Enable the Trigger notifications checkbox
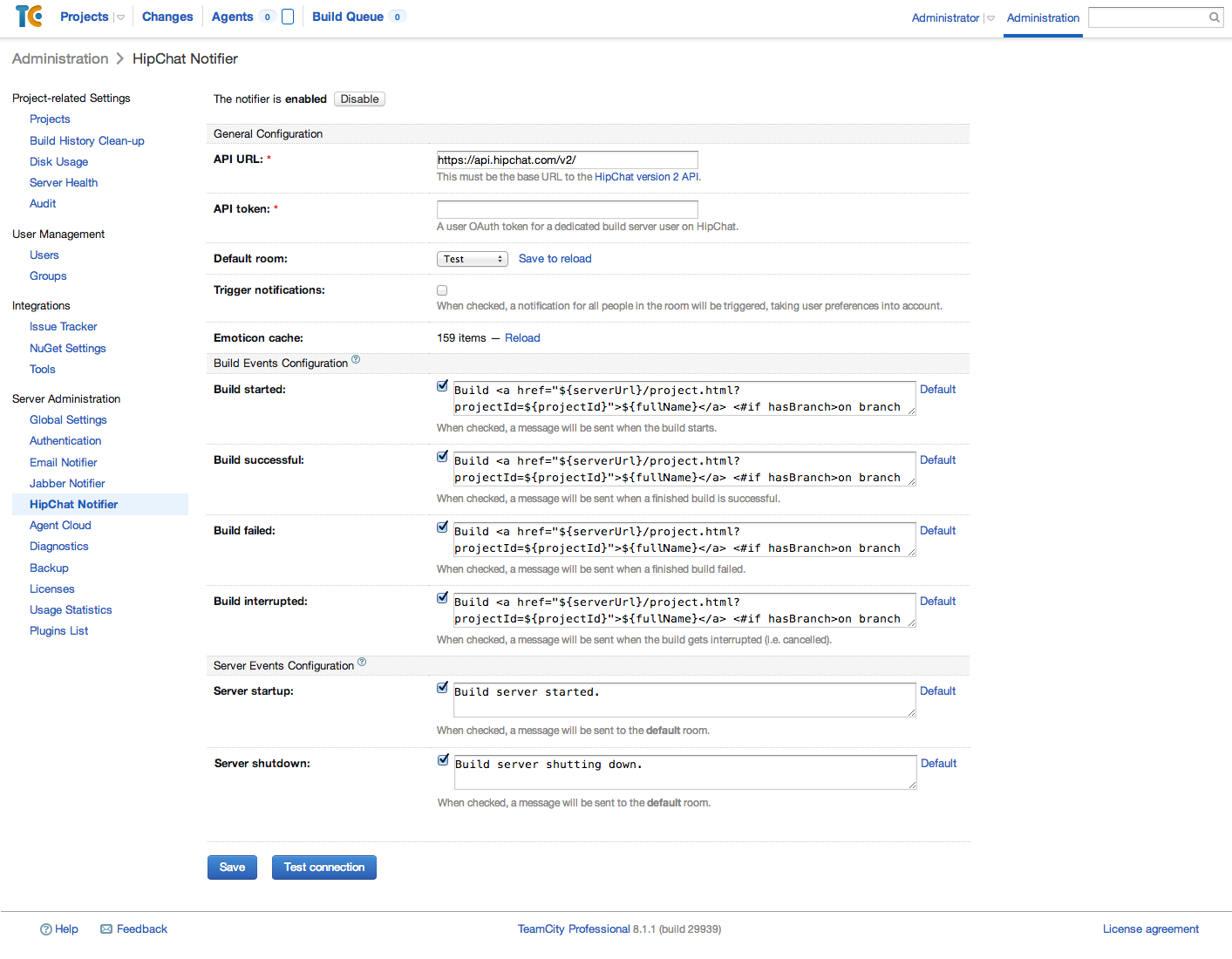 pos(442,290)
